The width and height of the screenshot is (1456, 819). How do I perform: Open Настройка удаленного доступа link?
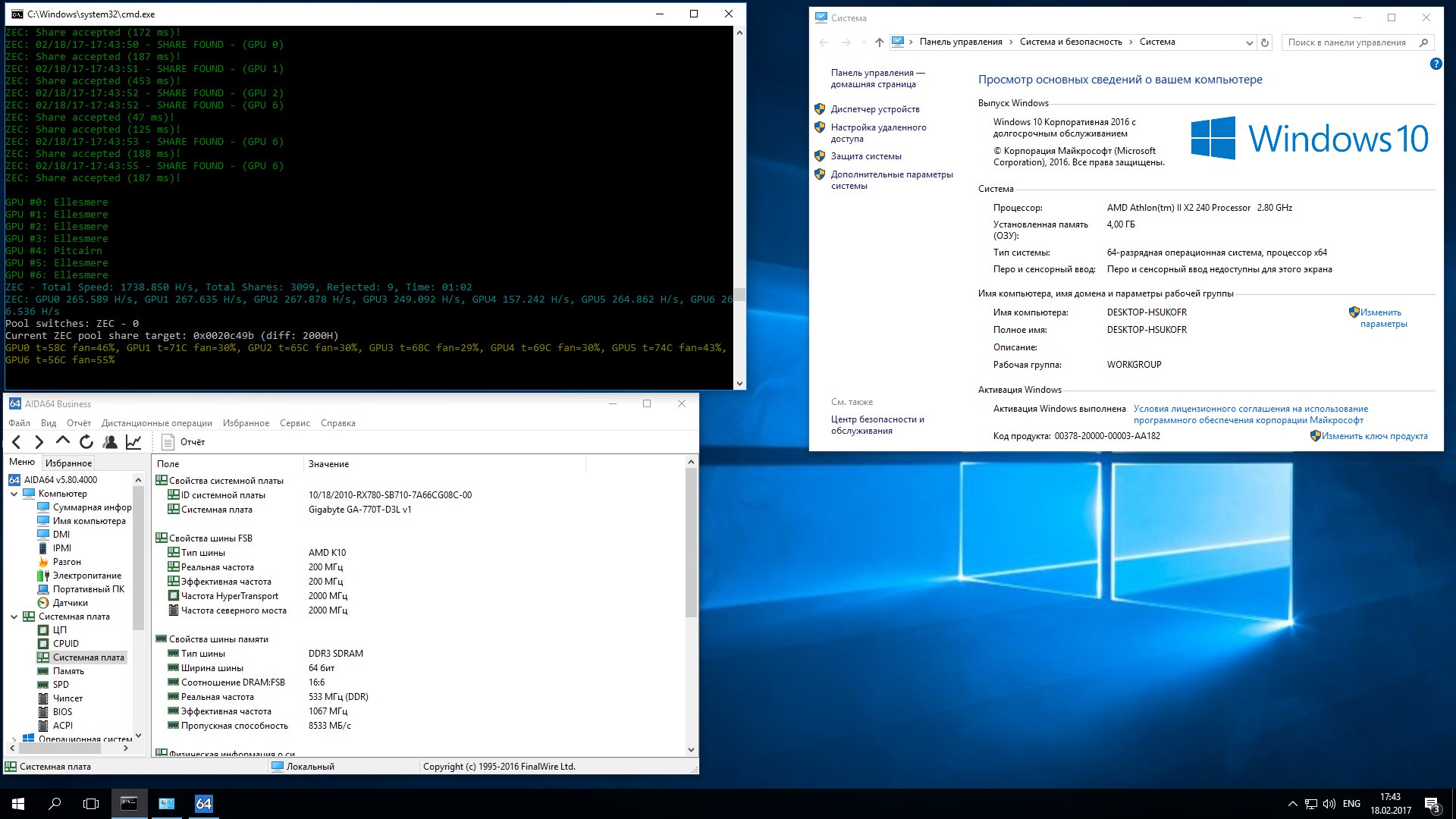pyautogui.click(x=878, y=133)
